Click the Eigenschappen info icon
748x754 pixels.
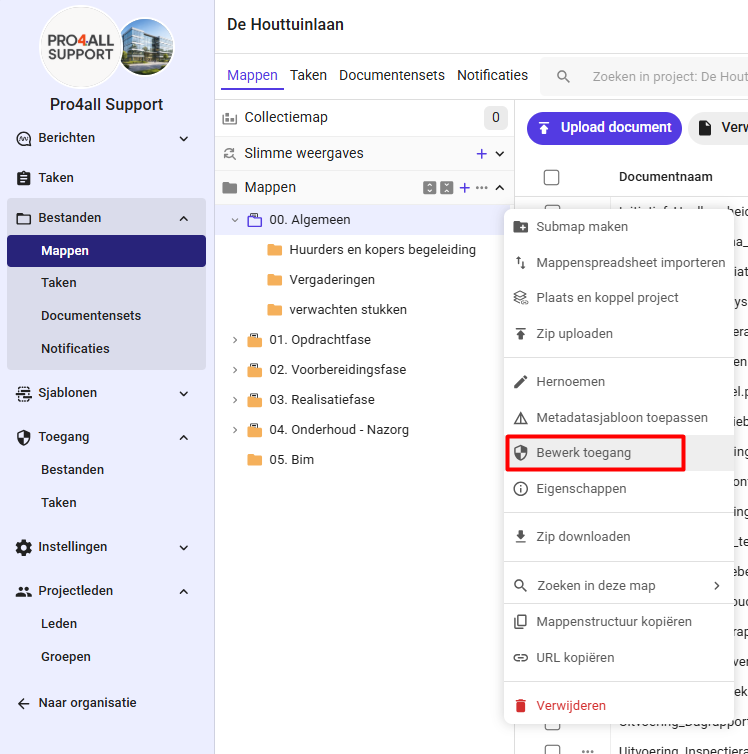tap(521, 489)
